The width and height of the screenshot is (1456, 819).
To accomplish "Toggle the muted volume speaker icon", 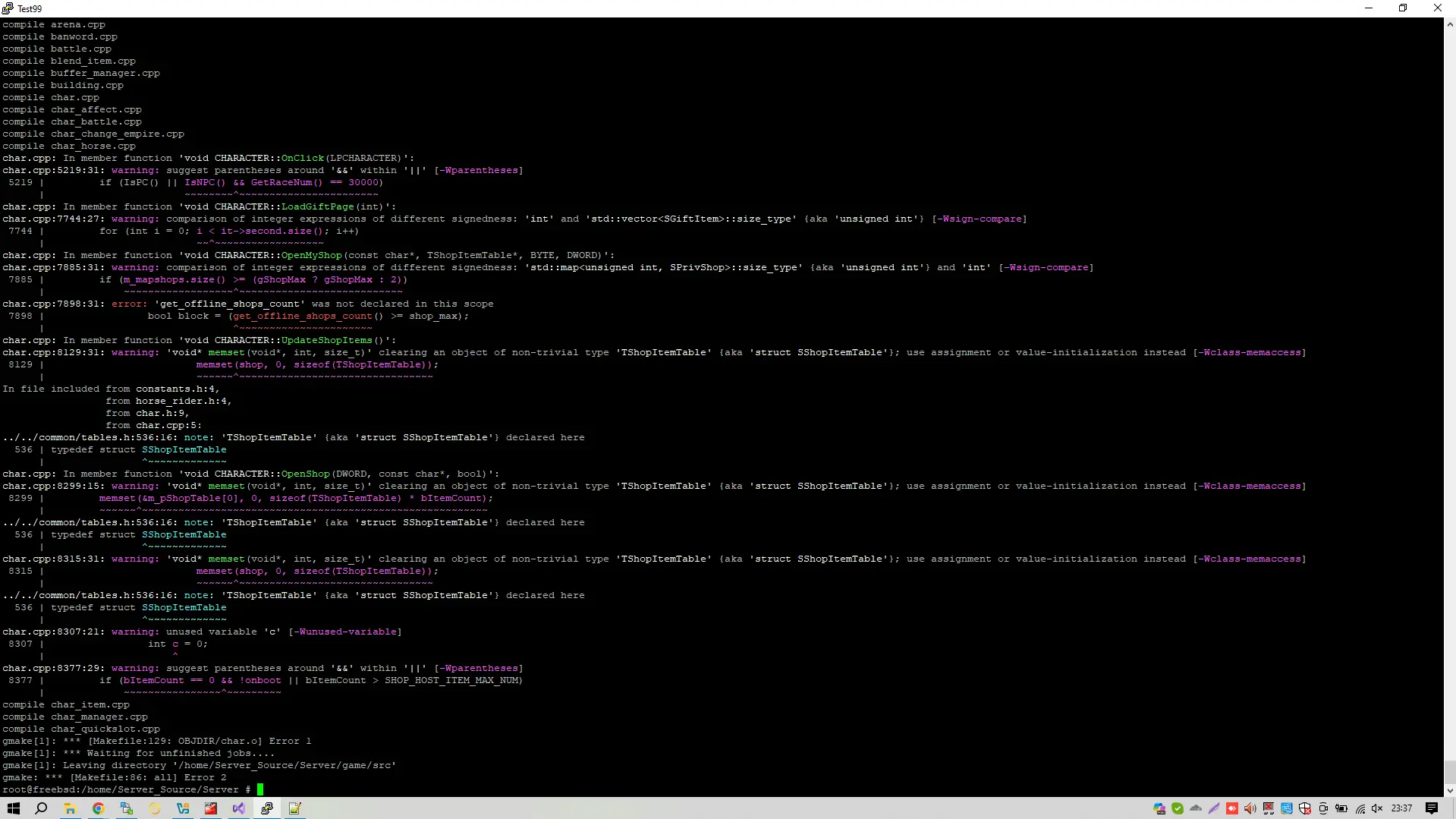I will pos(1378,808).
